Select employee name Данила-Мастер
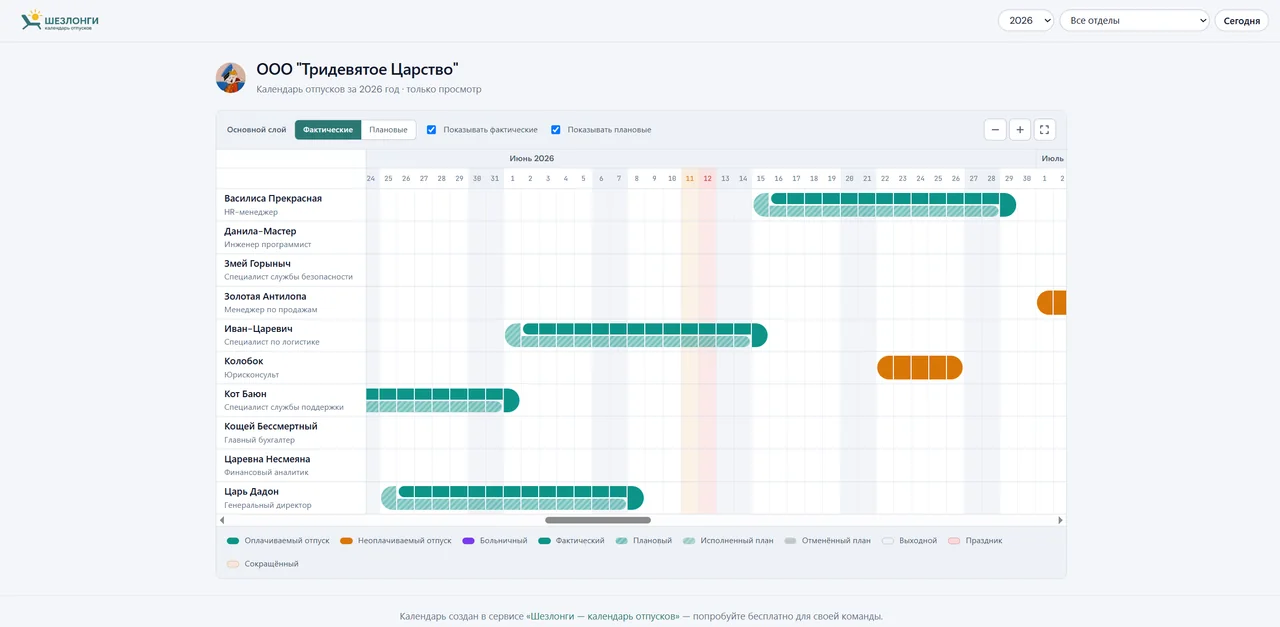1280x627 pixels. (x=260, y=231)
